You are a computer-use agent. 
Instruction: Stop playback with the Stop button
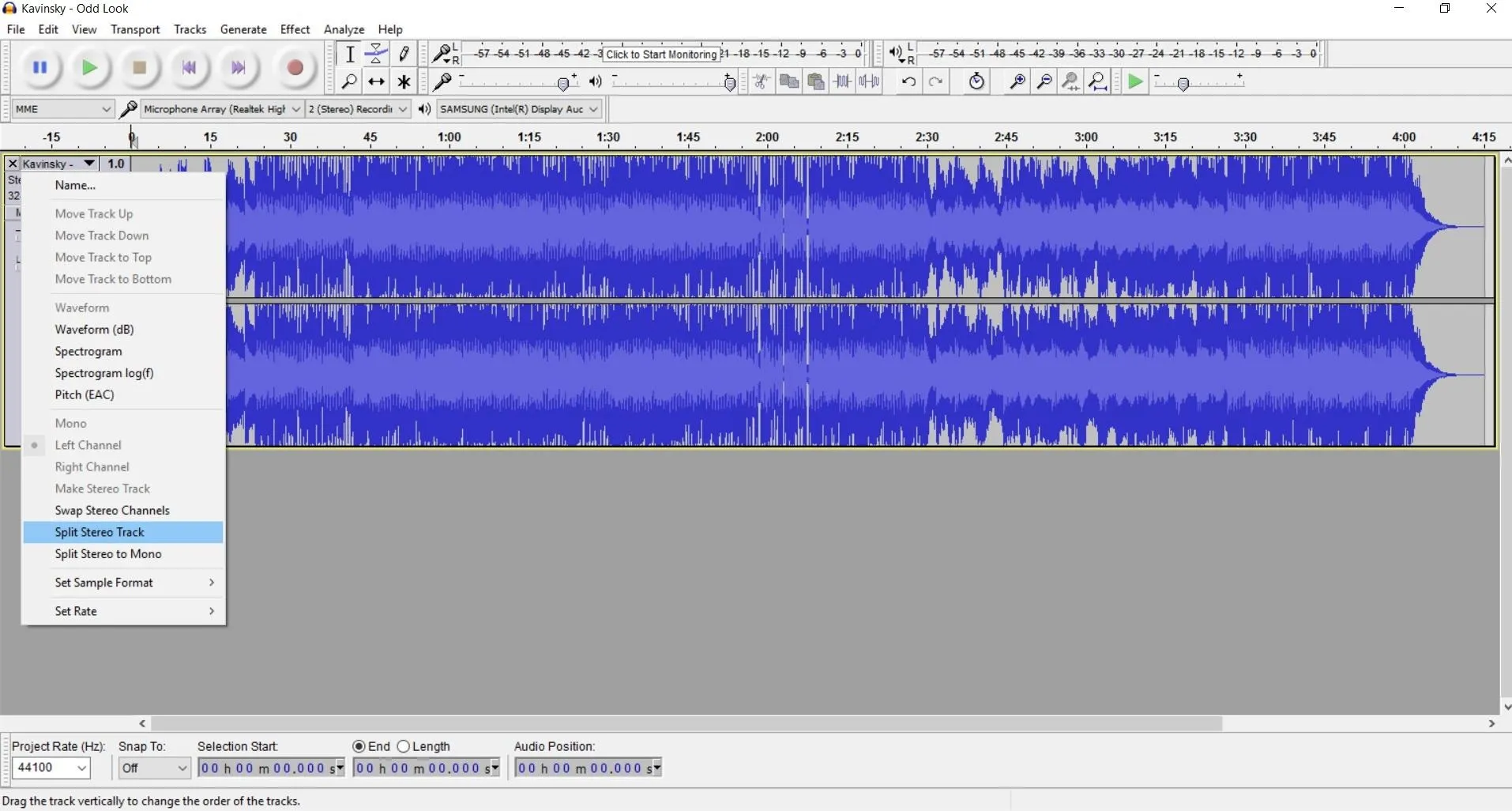click(x=140, y=68)
